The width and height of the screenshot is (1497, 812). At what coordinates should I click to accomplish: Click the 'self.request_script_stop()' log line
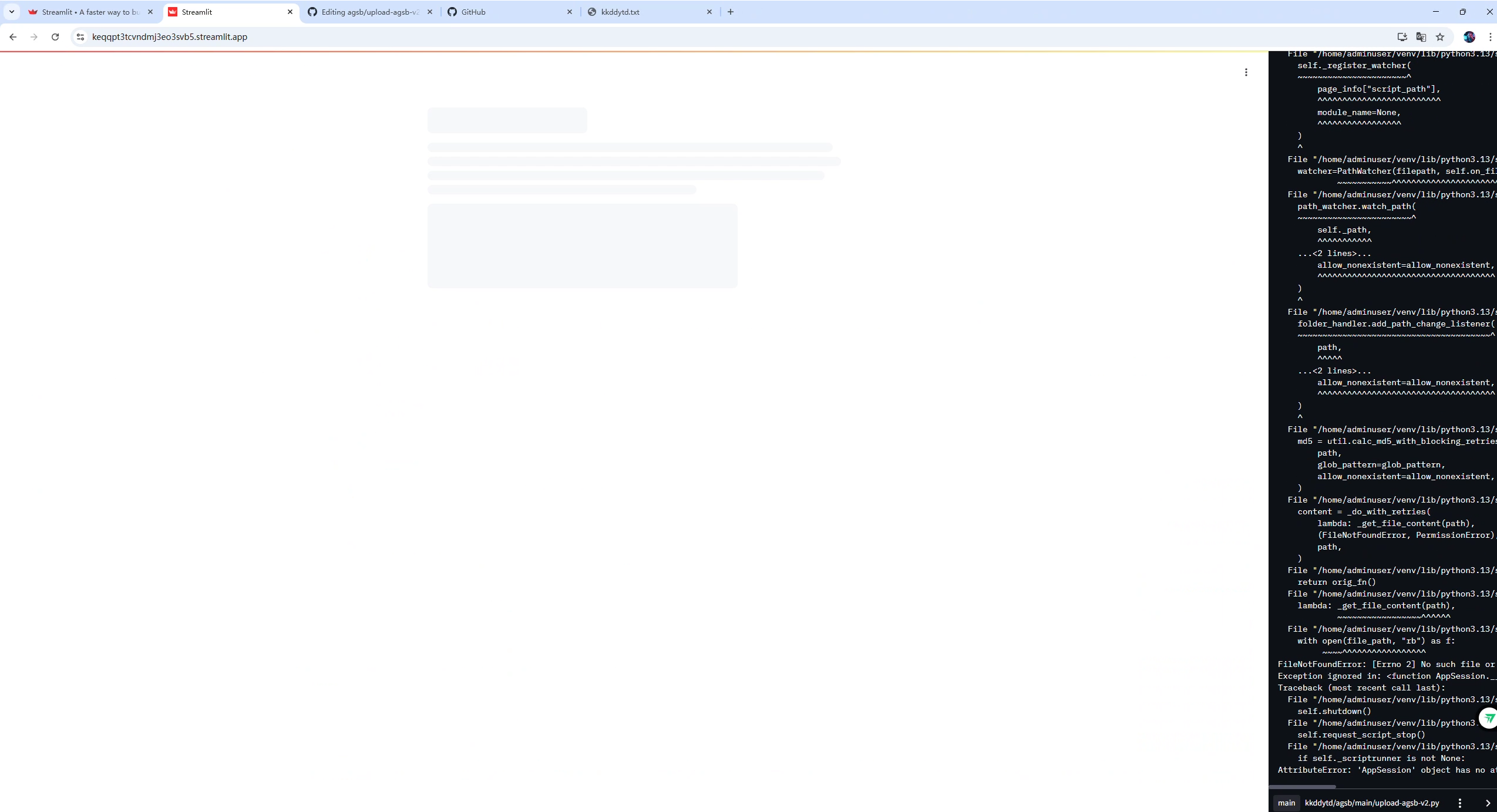(1361, 734)
